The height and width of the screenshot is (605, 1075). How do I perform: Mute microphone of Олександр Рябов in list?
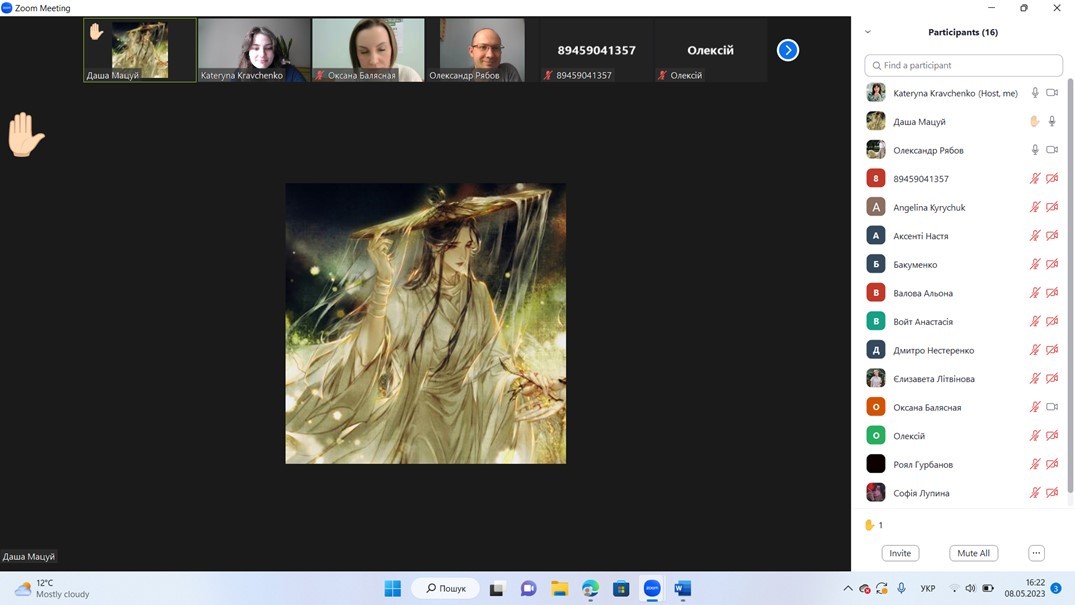point(1035,150)
